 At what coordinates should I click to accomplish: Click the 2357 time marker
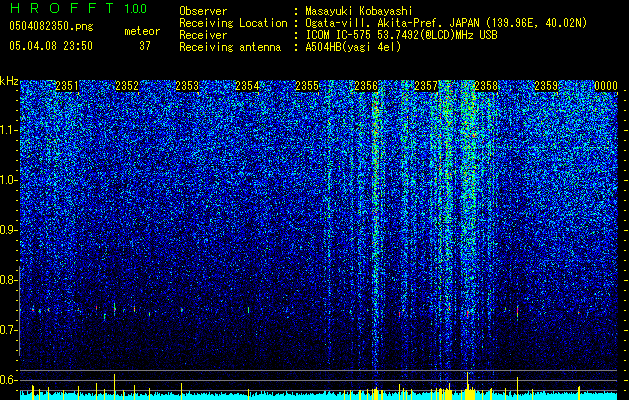426,86
